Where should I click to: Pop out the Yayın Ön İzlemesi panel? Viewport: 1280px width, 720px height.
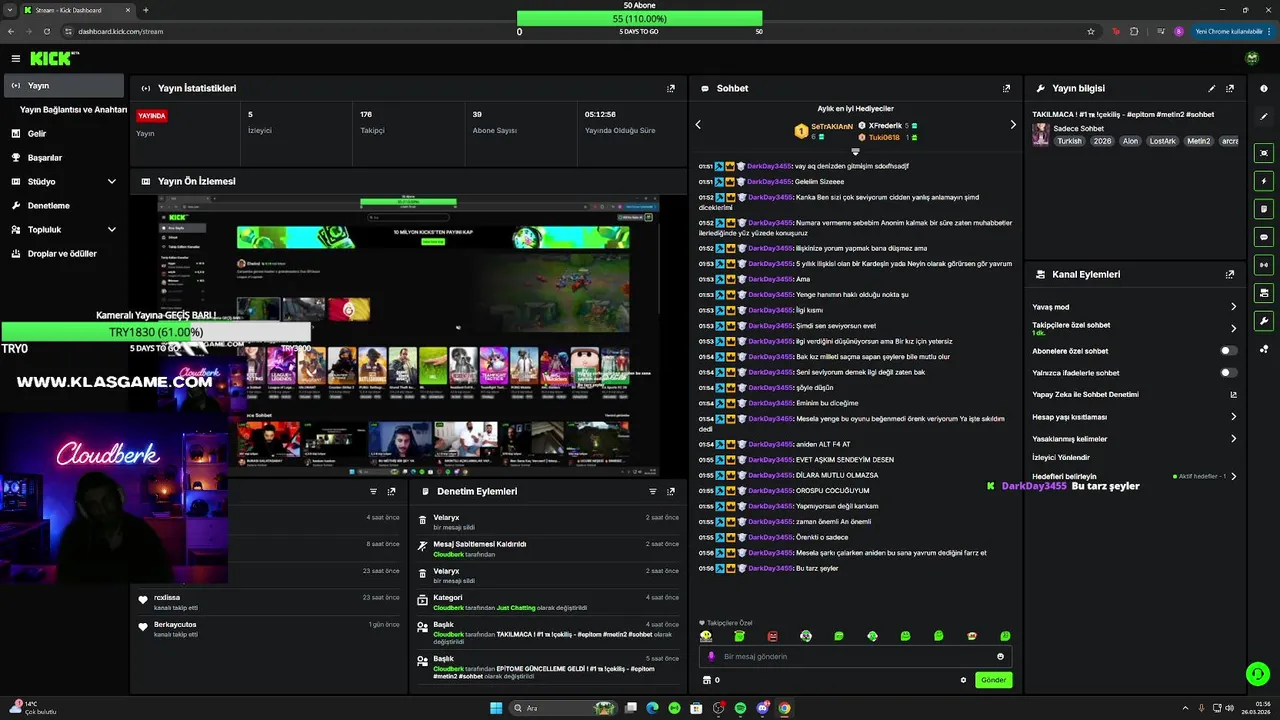671,181
